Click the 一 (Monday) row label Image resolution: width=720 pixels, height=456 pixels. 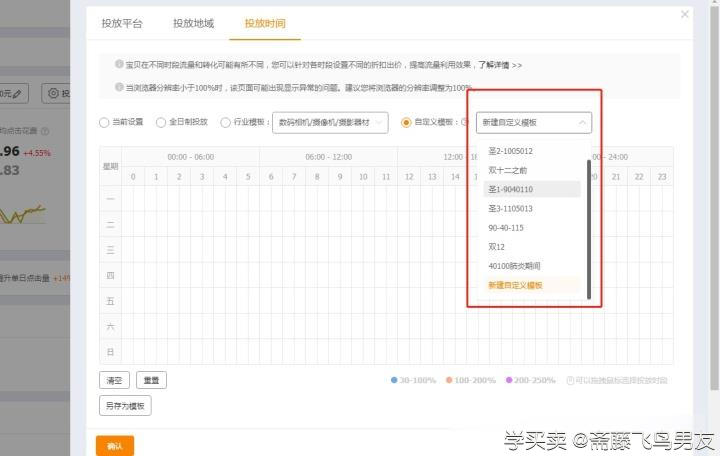[x=110, y=199]
